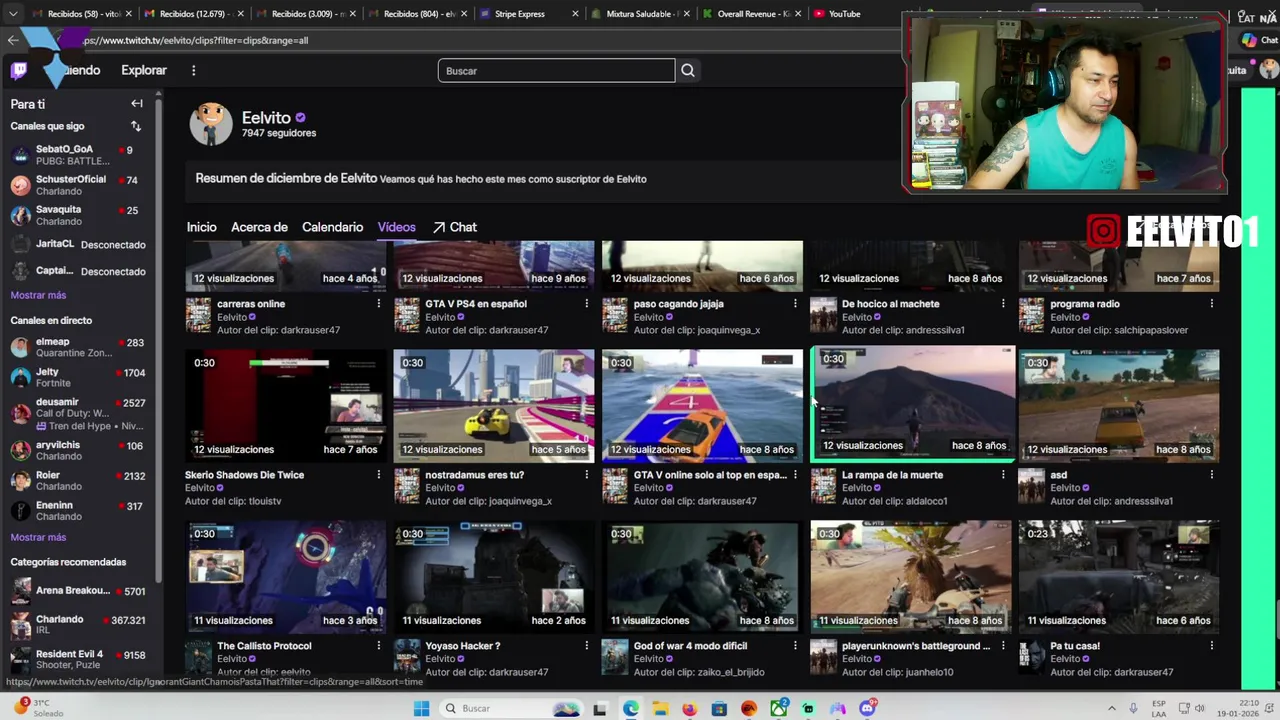
Task: Open the Calendario channel tab
Action: pyautogui.click(x=333, y=227)
